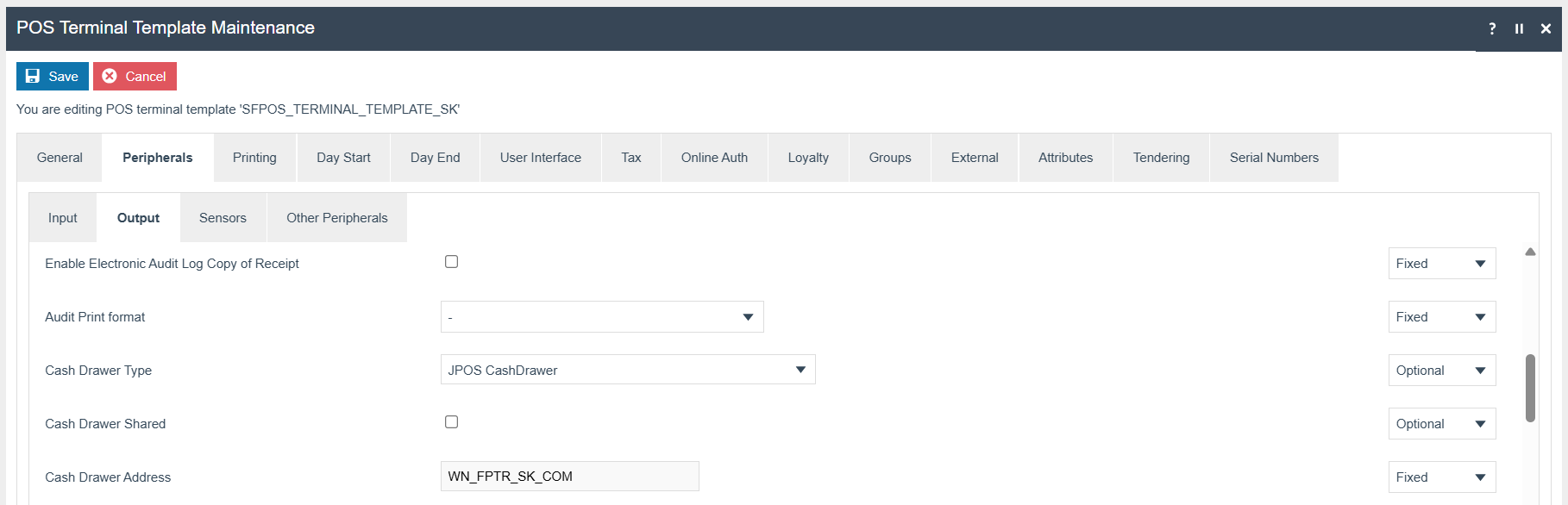Open Fixed dropdown for Cash Drawer Address
This screenshot has height=505, width=1568.
pos(1441,477)
